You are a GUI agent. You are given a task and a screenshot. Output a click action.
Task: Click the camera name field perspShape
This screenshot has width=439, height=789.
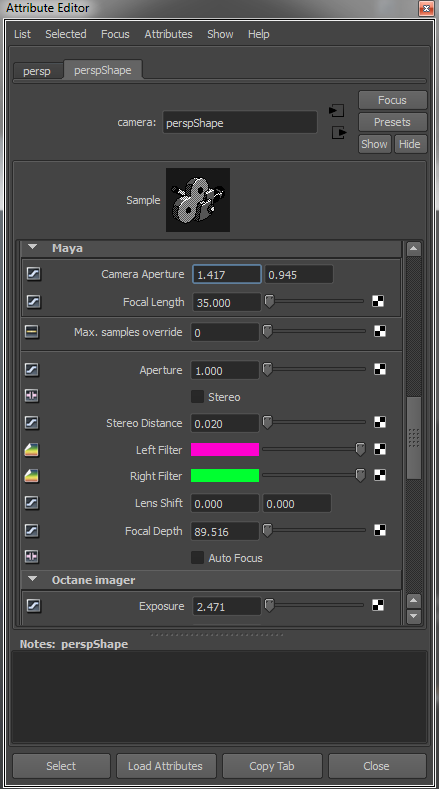pos(240,122)
